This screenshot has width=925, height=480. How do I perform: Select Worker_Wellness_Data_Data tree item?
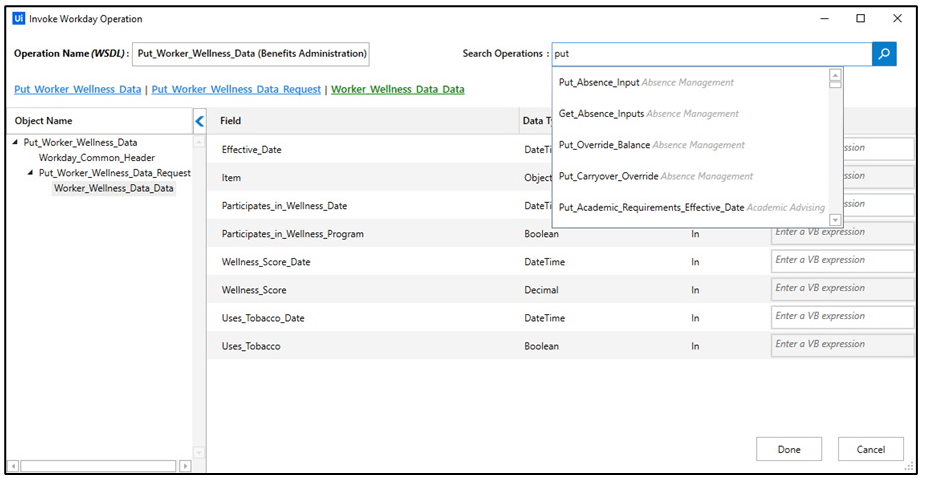[114, 188]
